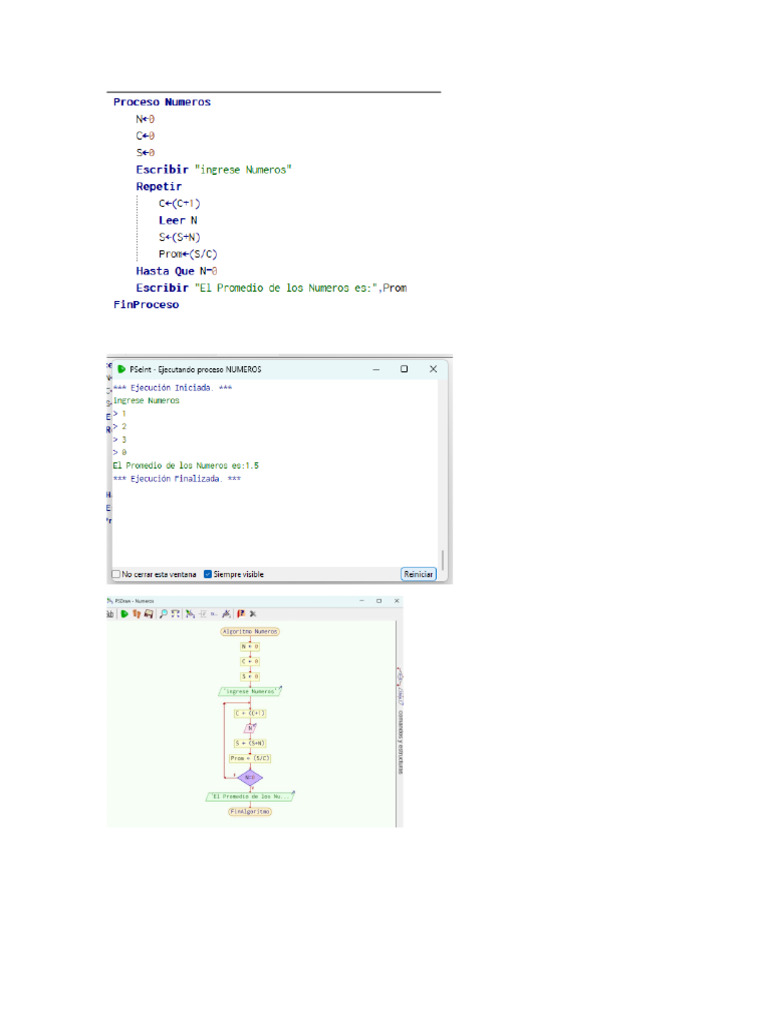Select the purple N=0 decision diamond

[x=250, y=776]
